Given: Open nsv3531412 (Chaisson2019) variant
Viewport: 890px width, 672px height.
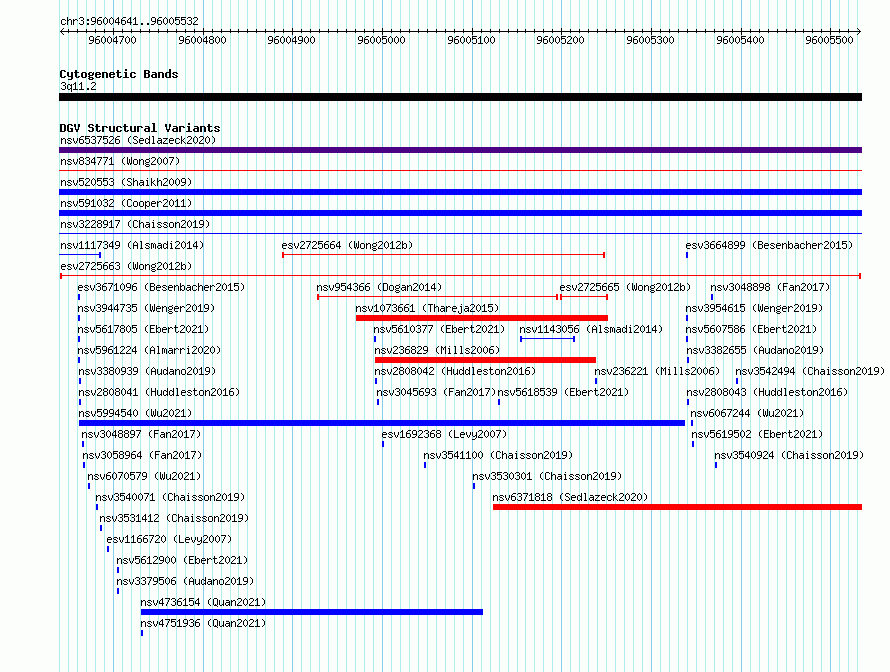Looking at the screenshot, I should [x=174, y=518].
